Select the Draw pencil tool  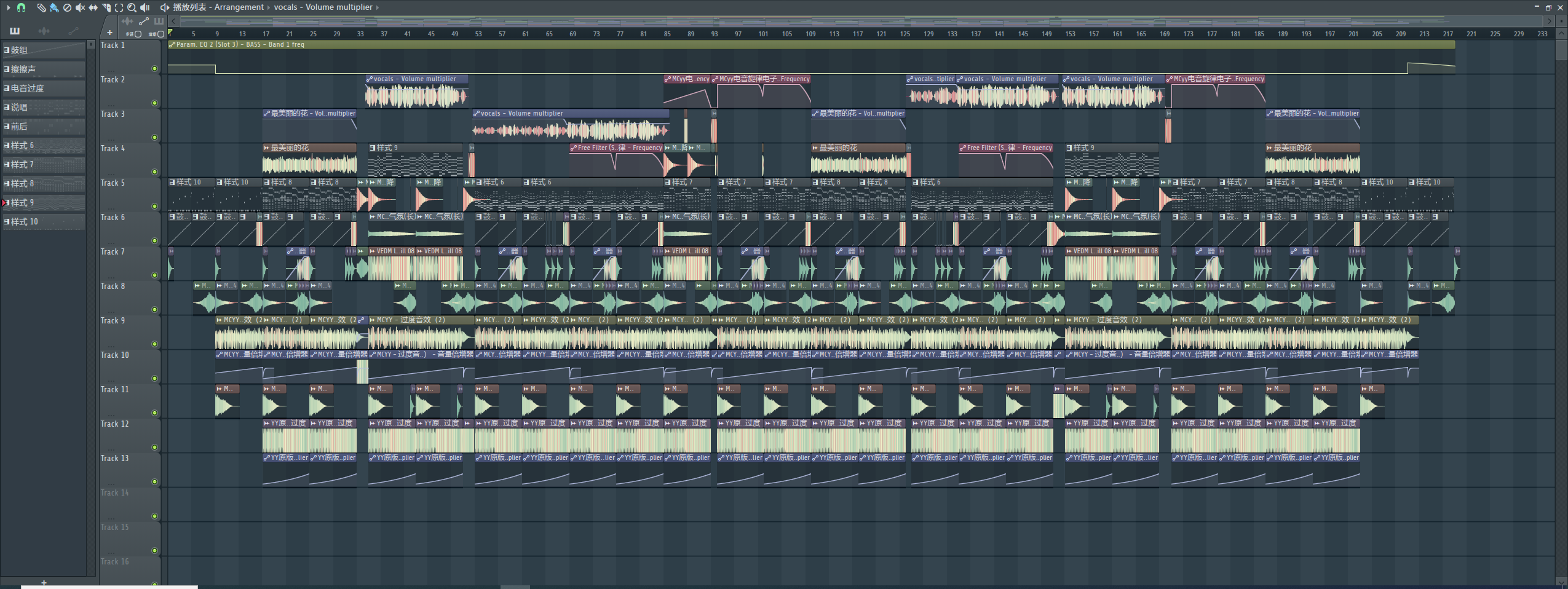(x=41, y=7)
